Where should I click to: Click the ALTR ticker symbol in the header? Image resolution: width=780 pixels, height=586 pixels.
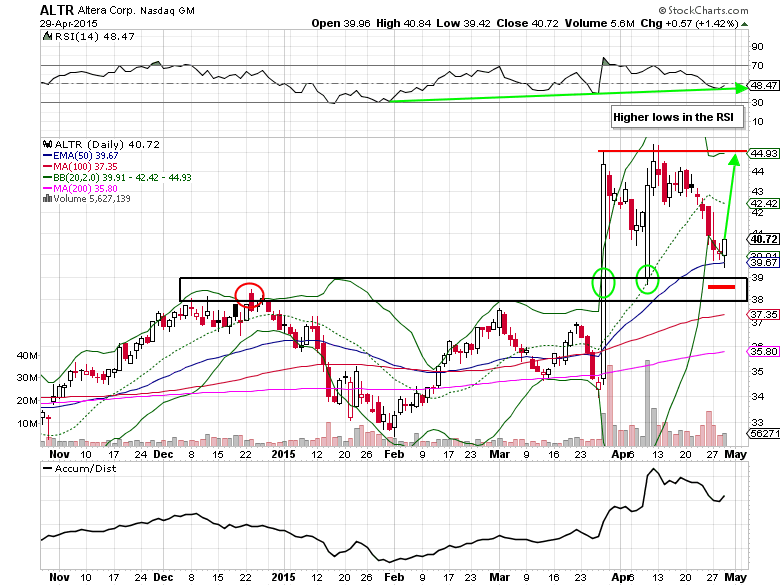58,9
